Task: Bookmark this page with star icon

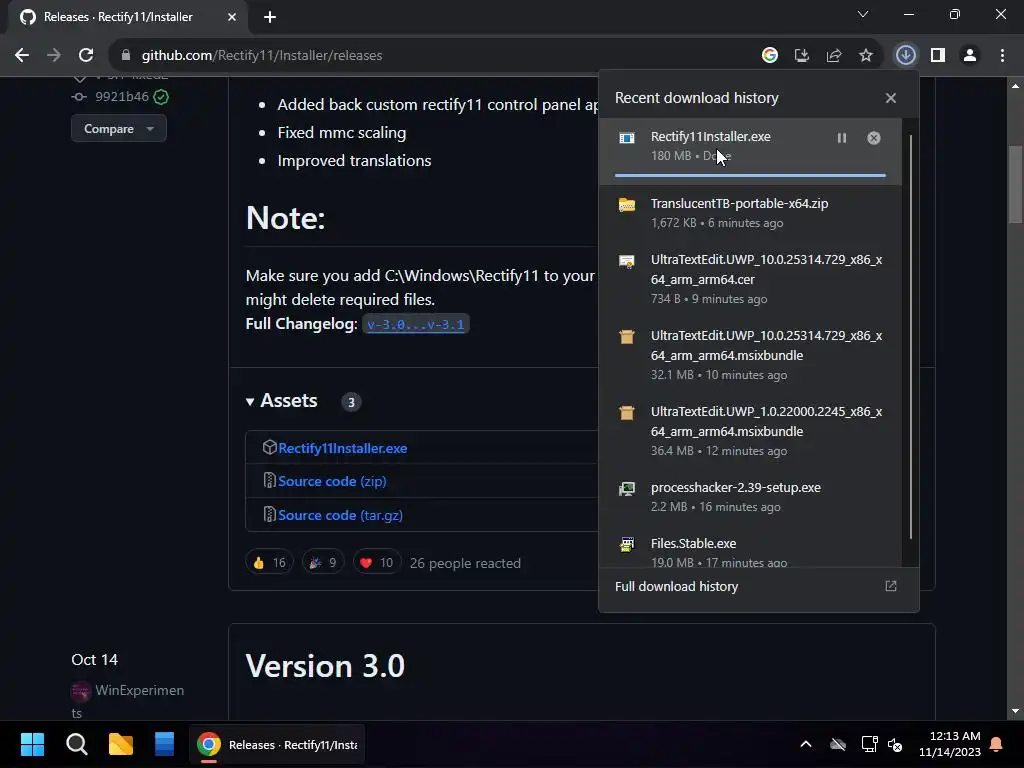Action: [x=865, y=55]
